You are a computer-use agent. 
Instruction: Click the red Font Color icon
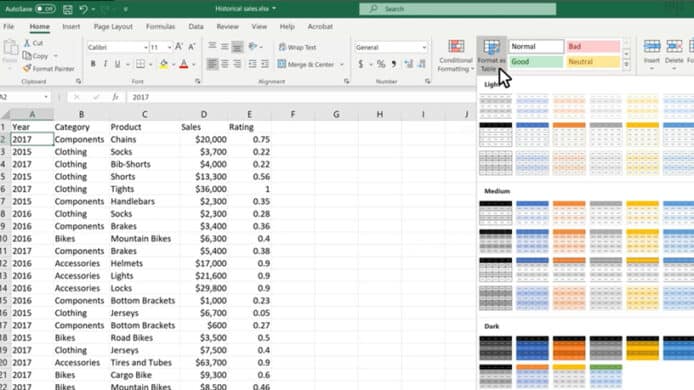click(184, 64)
